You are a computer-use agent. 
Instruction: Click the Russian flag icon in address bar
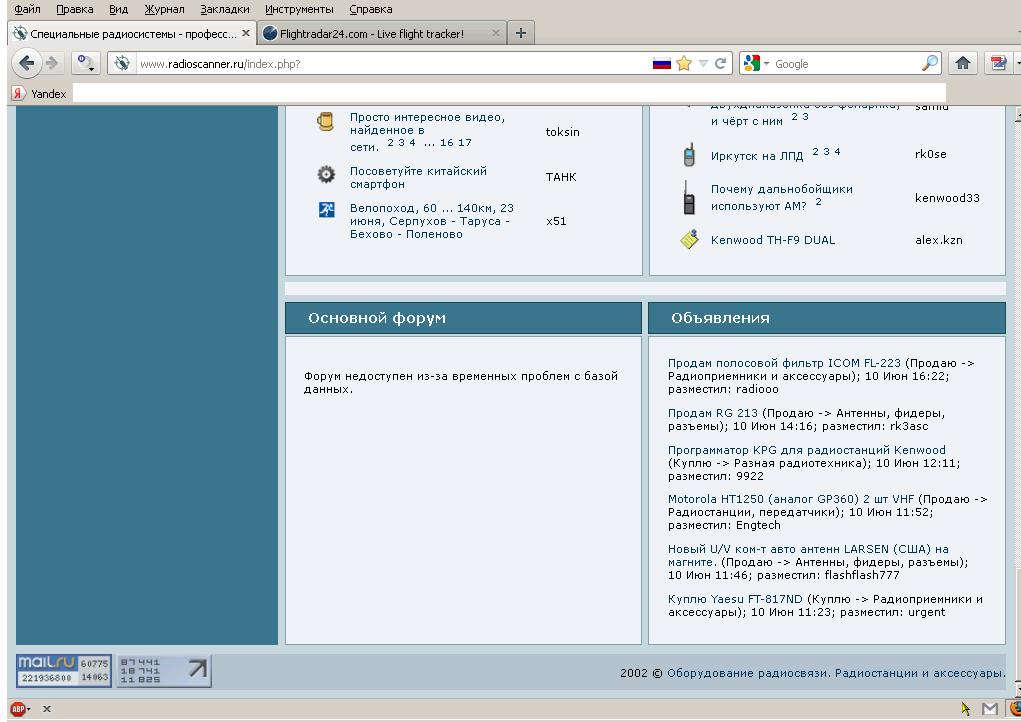tap(661, 63)
